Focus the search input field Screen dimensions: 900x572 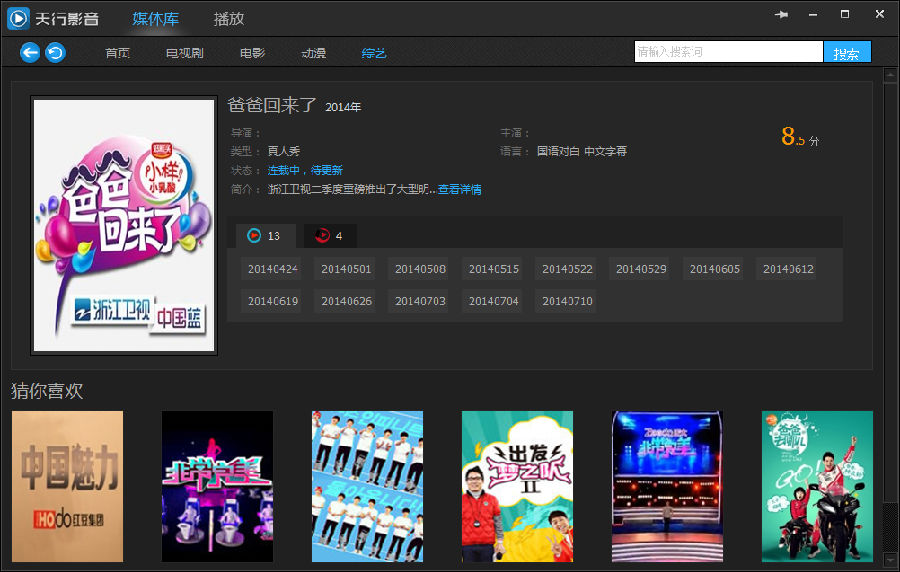728,52
